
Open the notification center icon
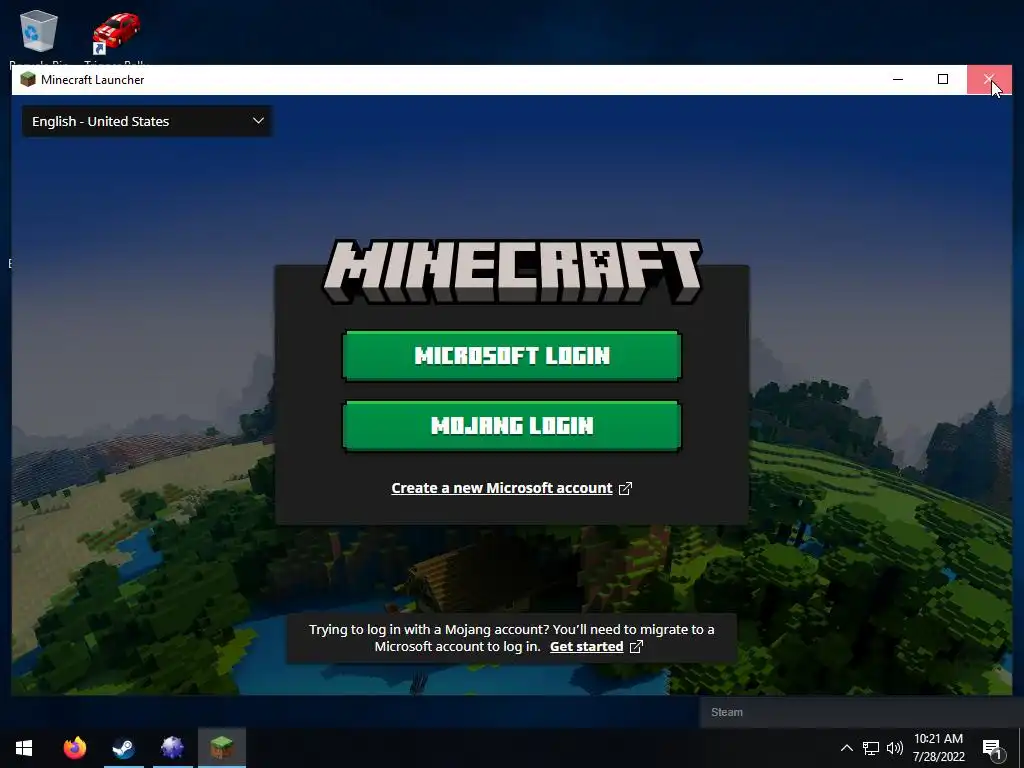tap(993, 748)
